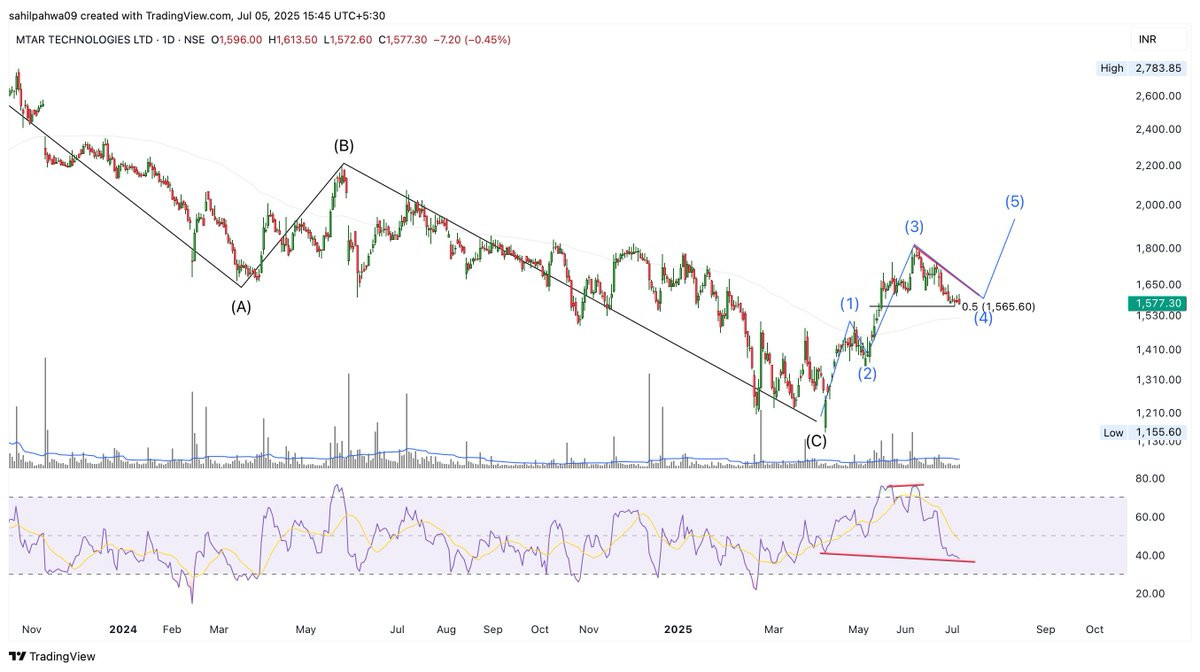Click the 2024 year label on time axis
Screen dimensions: 1200x672
[123, 630]
